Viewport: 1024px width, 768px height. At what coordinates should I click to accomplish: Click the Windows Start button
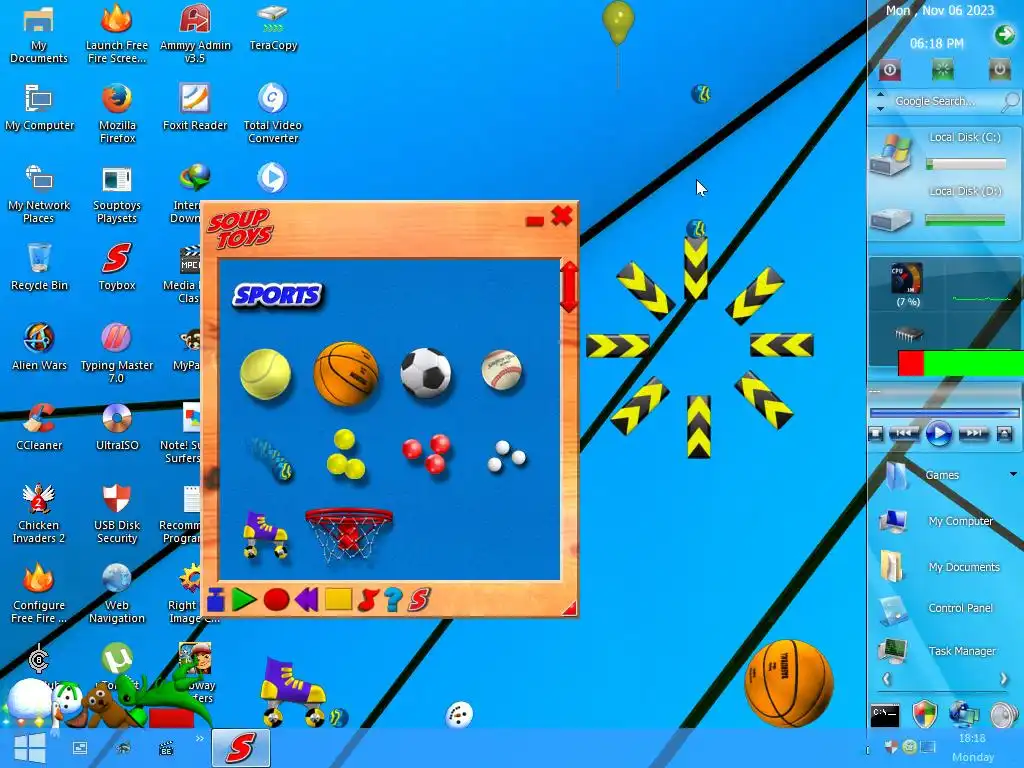(29, 748)
